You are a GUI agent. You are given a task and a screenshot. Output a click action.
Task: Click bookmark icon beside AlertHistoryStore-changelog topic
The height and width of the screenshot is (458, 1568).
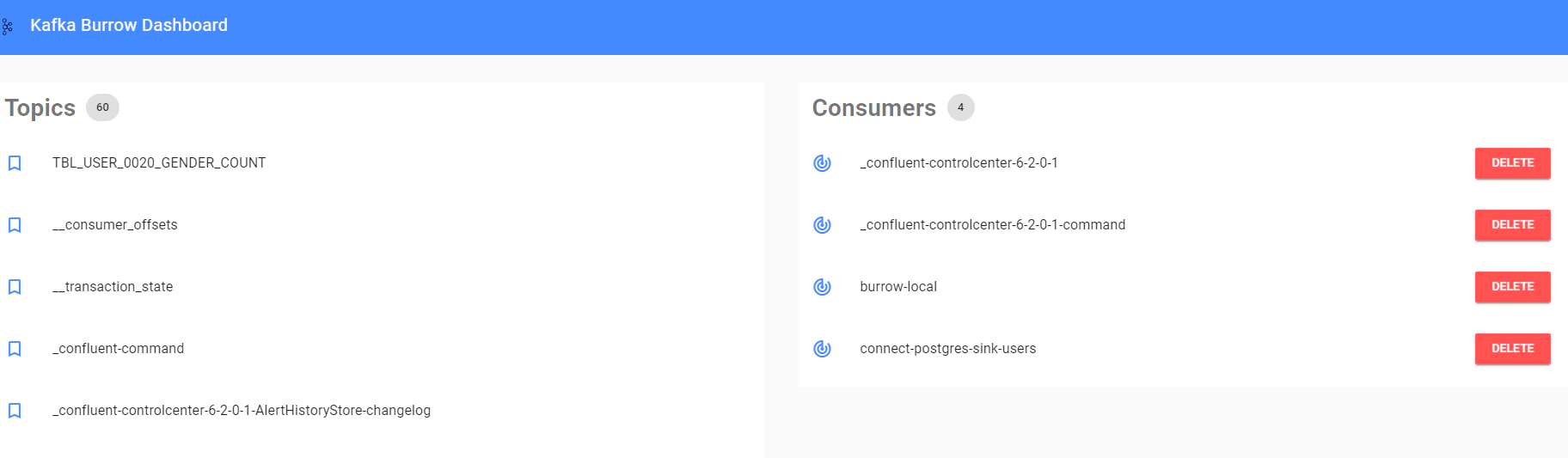pyautogui.click(x=15, y=411)
